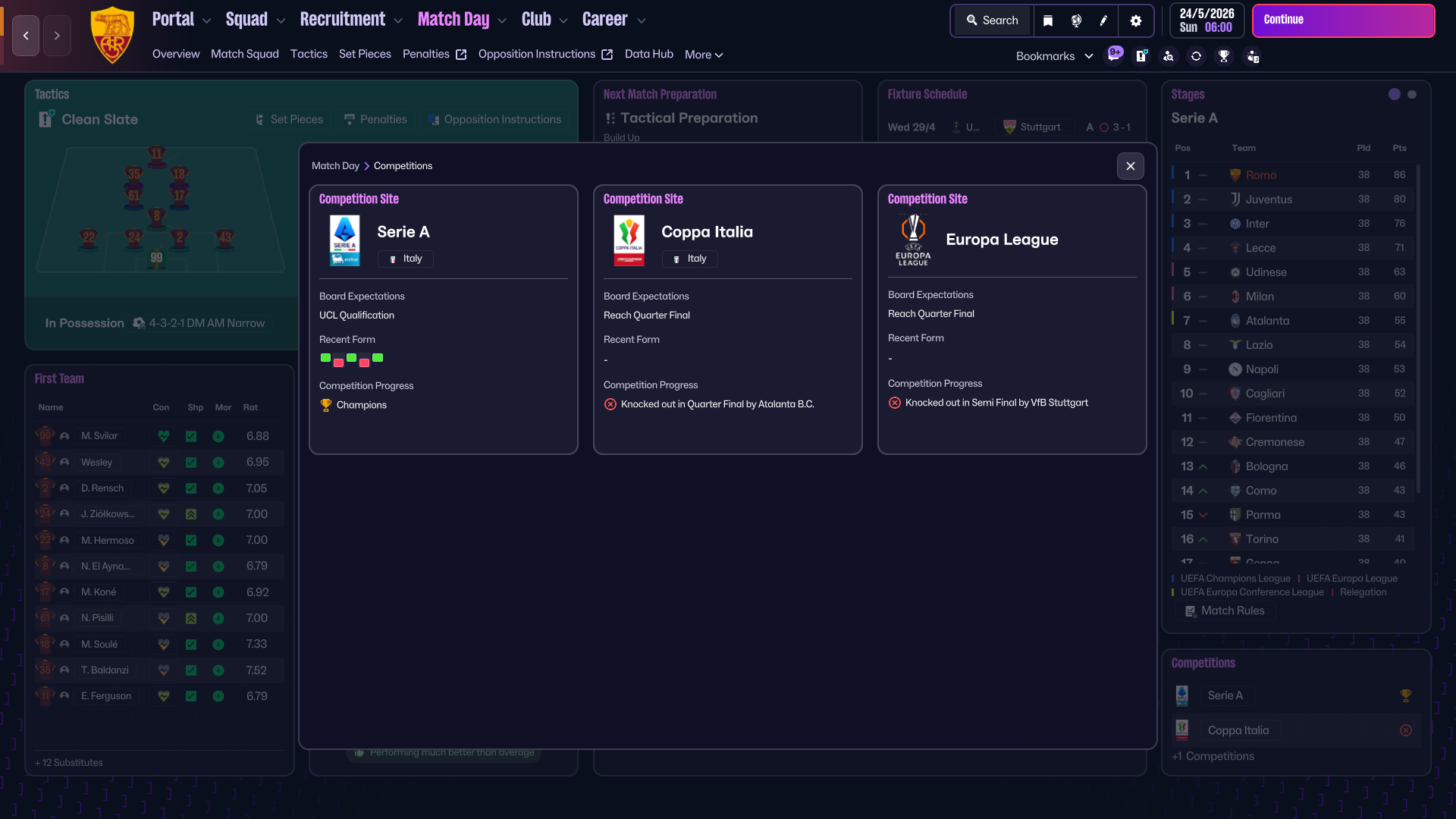
Task: Click the circular arrows transfer icon
Action: click(x=1196, y=56)
